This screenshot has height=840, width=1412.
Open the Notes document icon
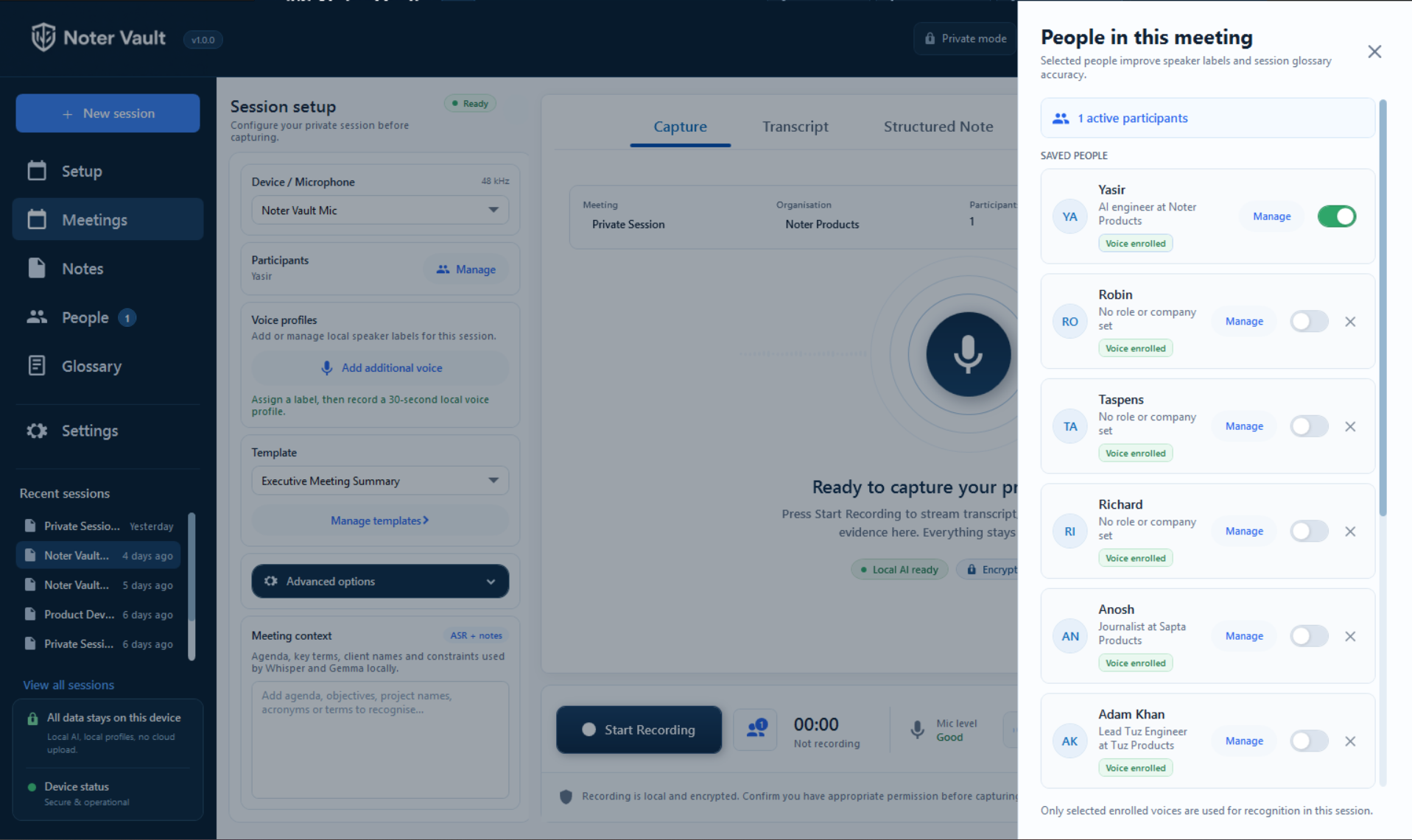tap(37, 268)
